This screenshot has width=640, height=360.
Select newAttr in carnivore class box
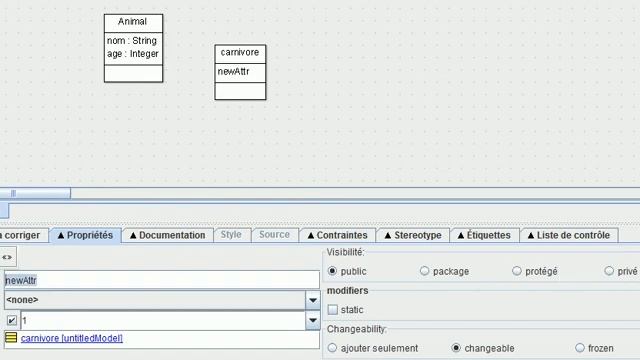click(x=233, y=71)
